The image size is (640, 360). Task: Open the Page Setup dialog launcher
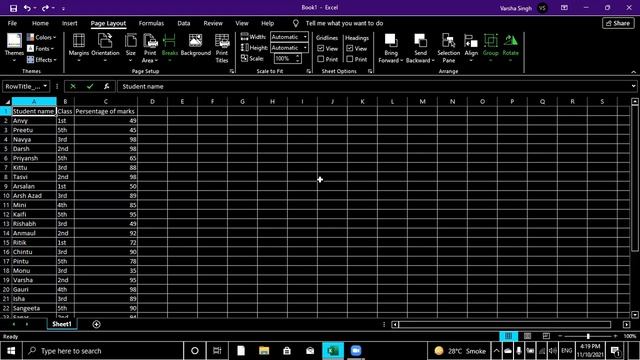232,71
